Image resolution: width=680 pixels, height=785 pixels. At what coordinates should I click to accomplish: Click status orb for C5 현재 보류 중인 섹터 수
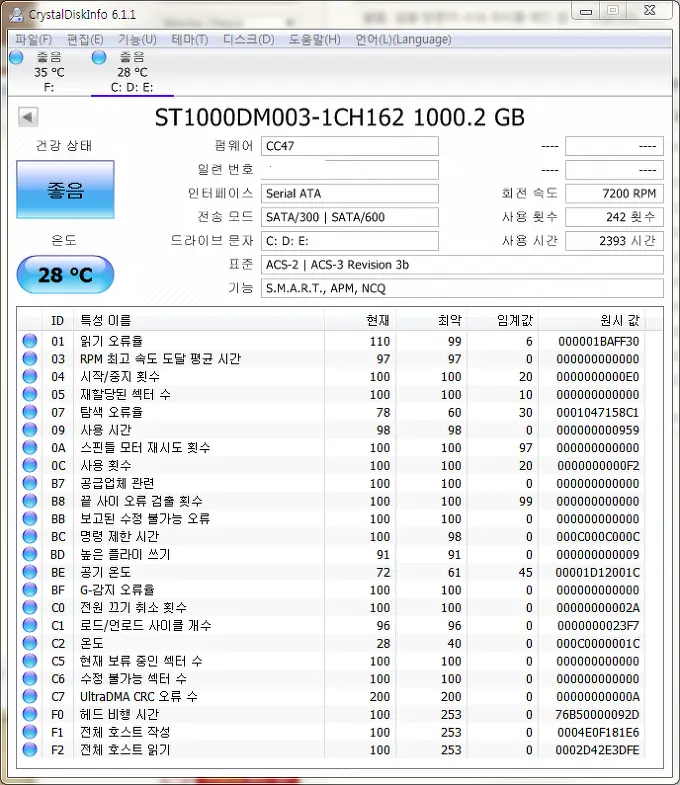point(30,661)
